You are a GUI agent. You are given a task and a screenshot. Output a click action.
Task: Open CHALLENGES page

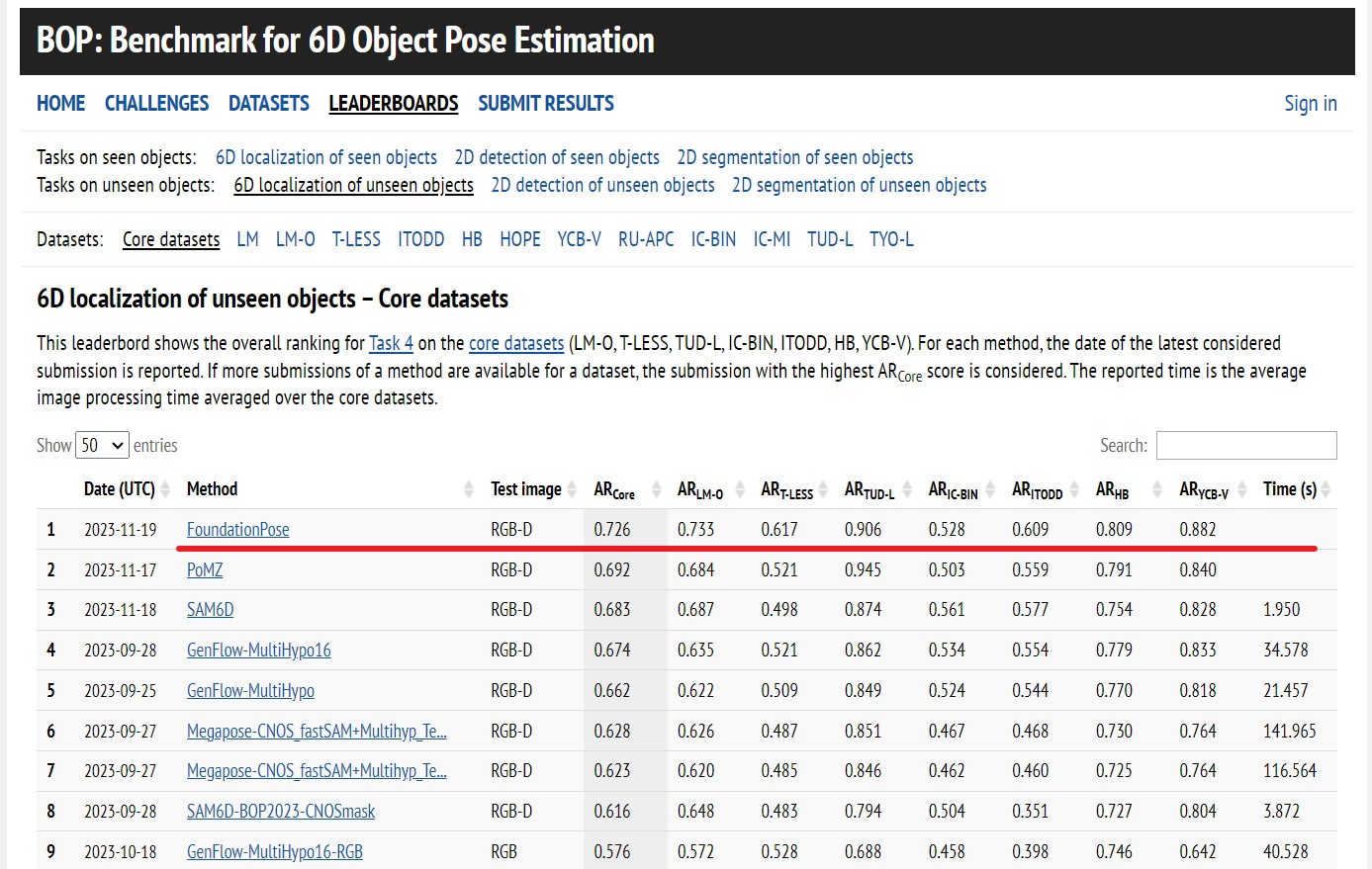[156, 103]
